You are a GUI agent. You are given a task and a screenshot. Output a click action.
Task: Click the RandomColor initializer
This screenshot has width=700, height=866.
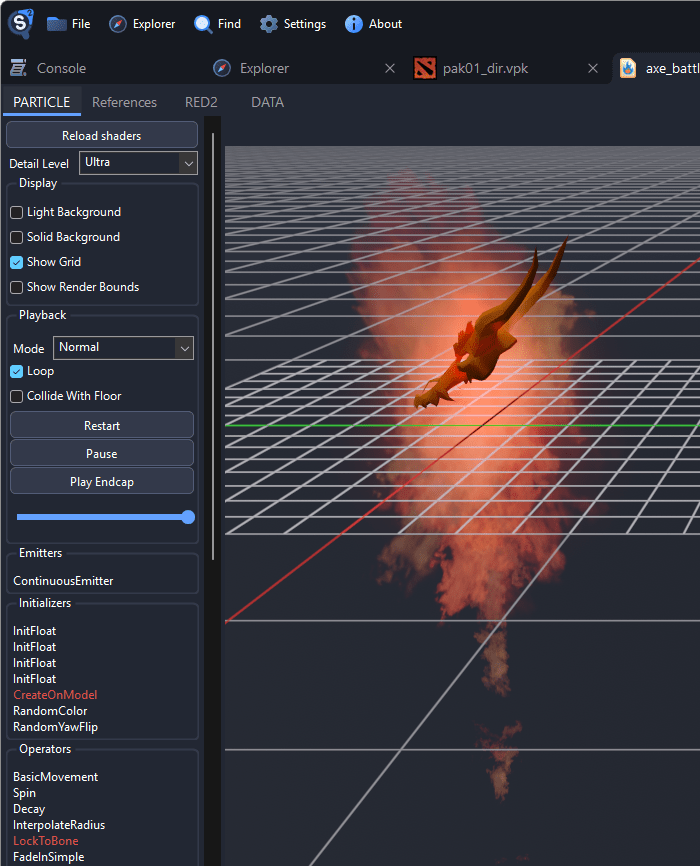click(x=50, y=711)
